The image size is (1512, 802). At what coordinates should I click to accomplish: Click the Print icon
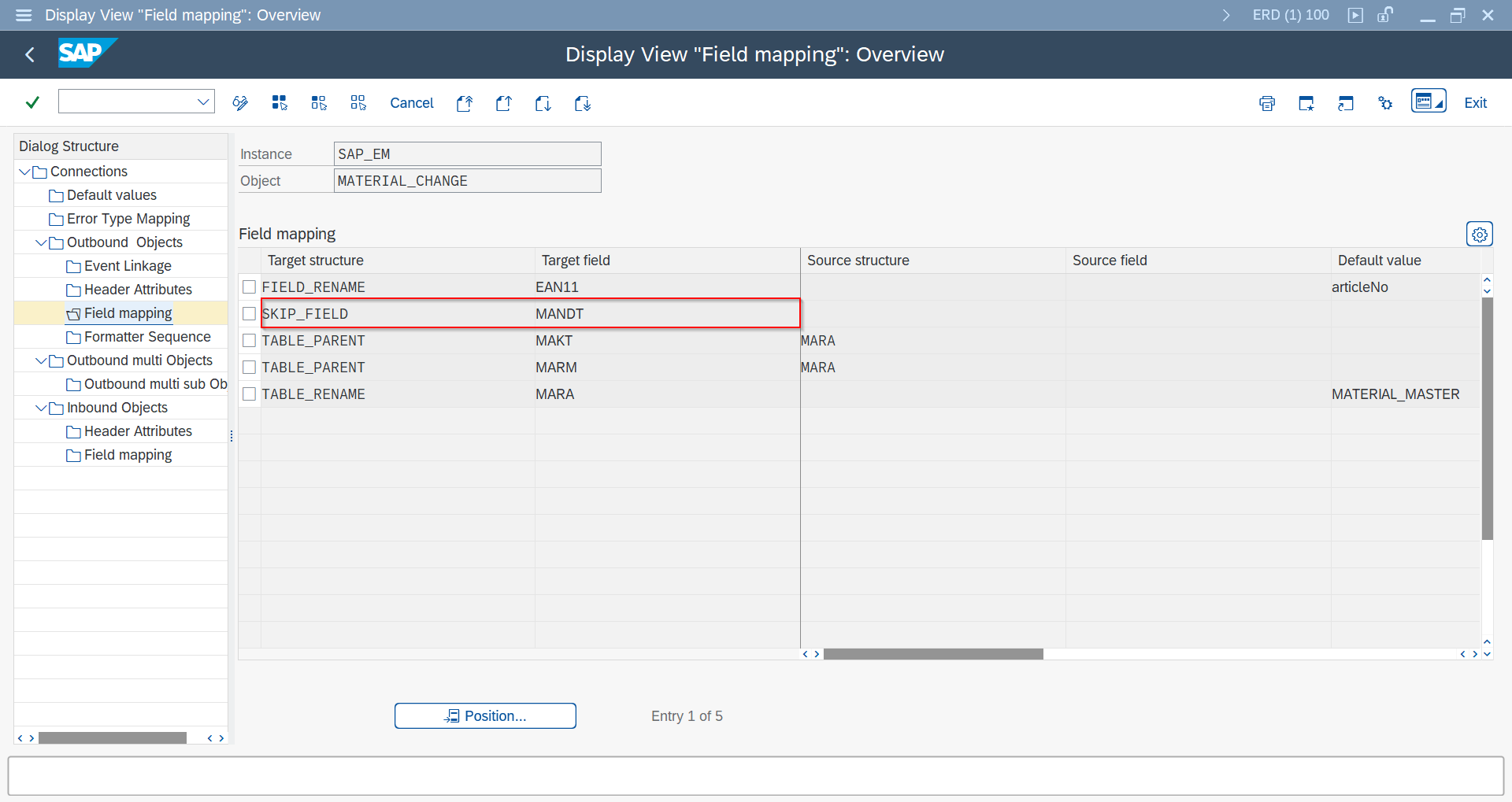pyautogui.click(x=1267, y=103)
